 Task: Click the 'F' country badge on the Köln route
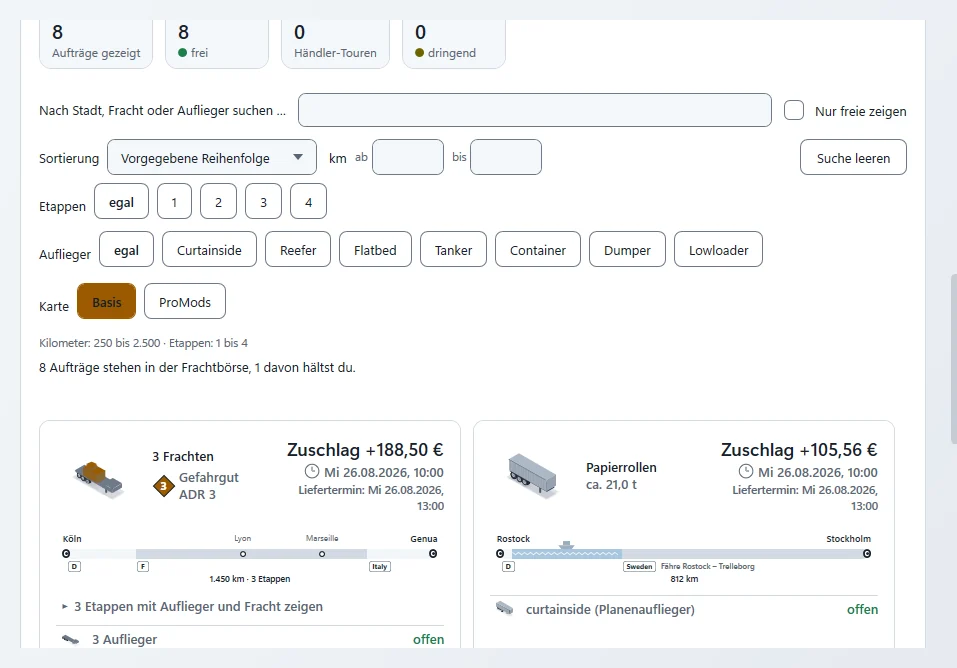tap(143, 567)
